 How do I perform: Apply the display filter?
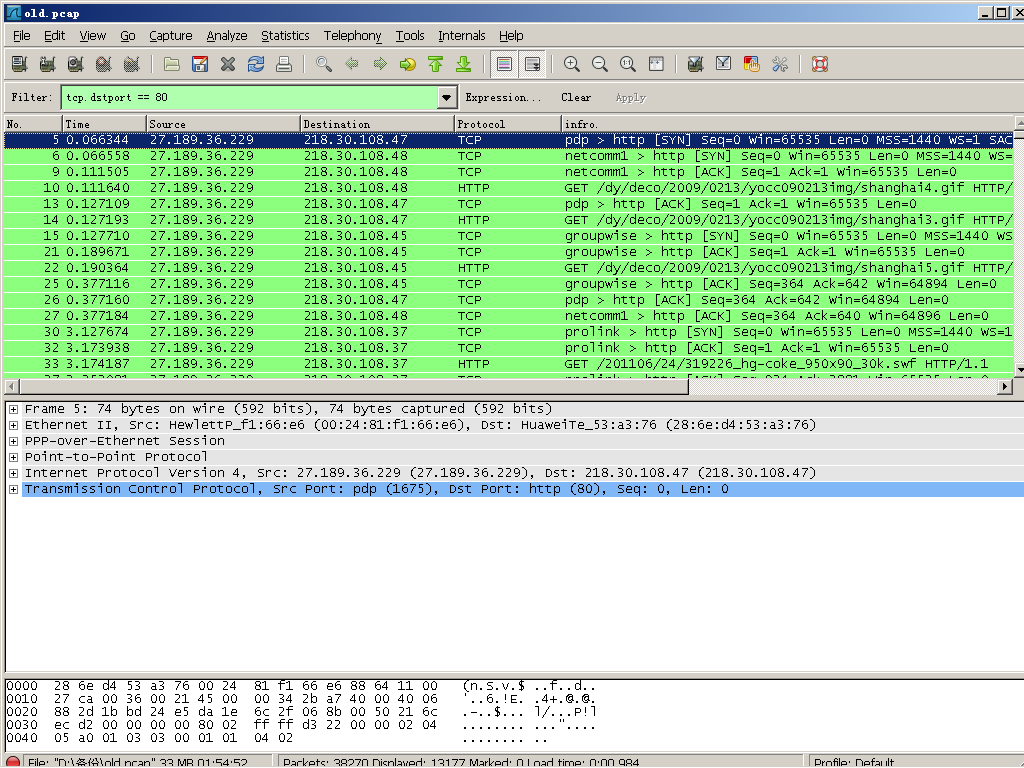coord(630,97)
